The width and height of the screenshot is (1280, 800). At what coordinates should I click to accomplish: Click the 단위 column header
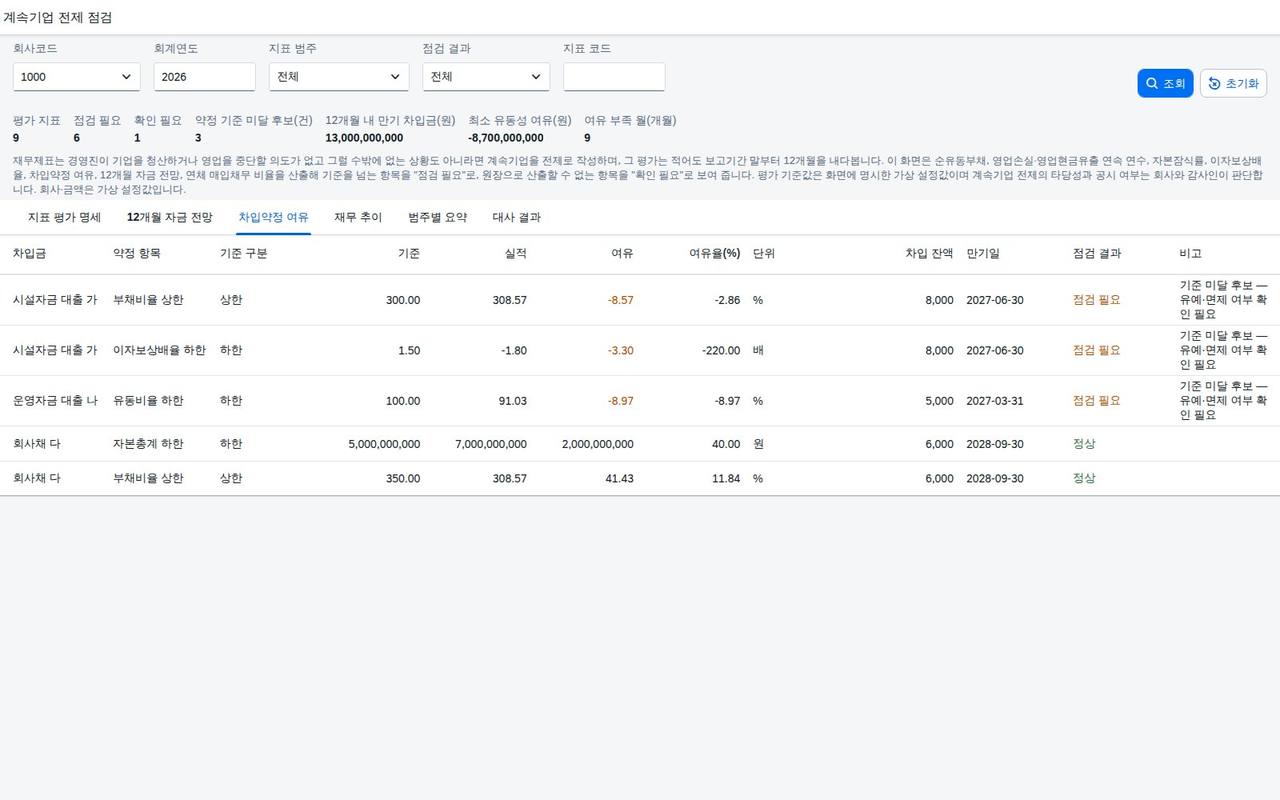[764, 254]
